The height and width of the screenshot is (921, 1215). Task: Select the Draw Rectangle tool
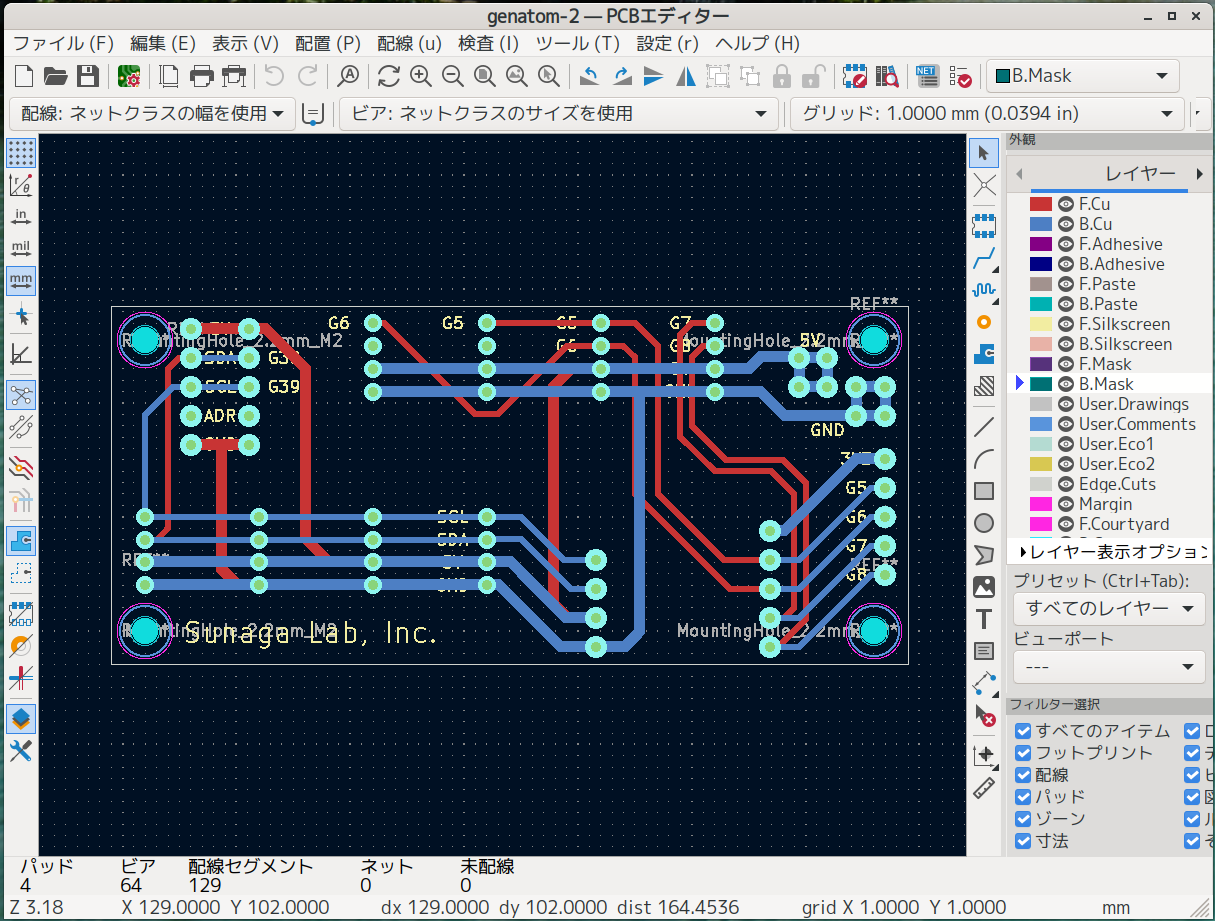click(984, 490)
